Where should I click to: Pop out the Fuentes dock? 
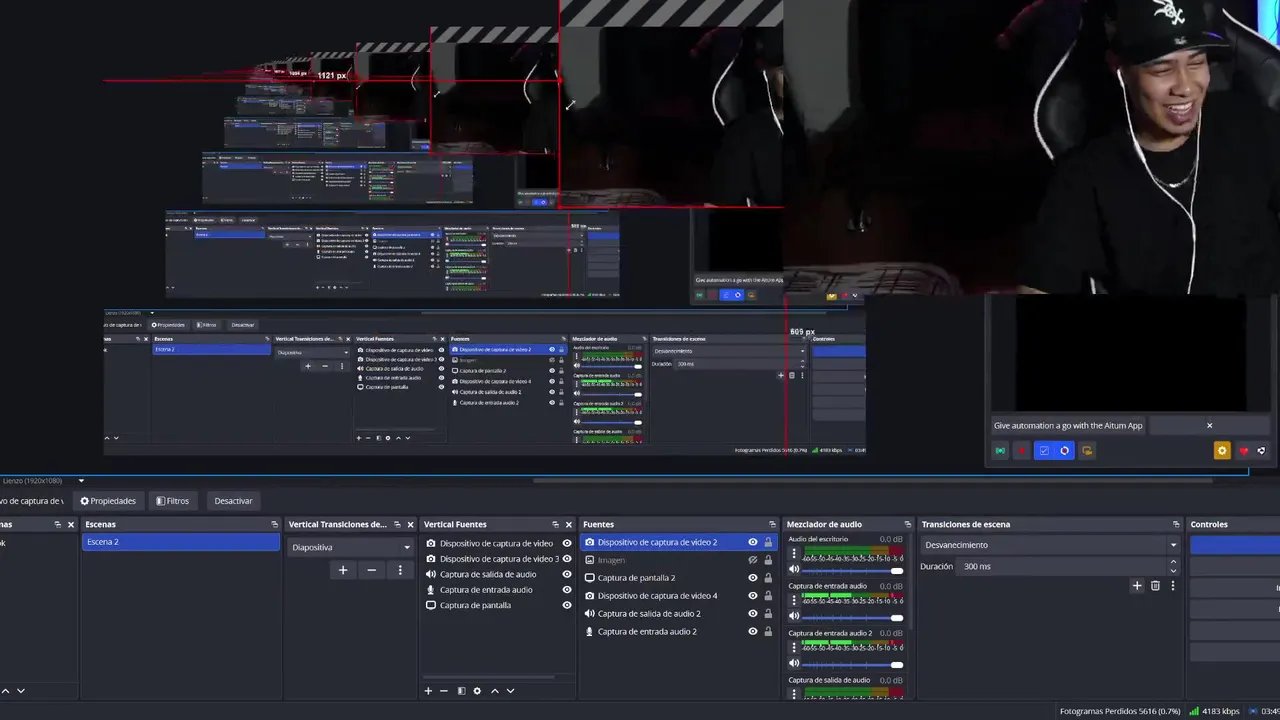coord(772,524)
